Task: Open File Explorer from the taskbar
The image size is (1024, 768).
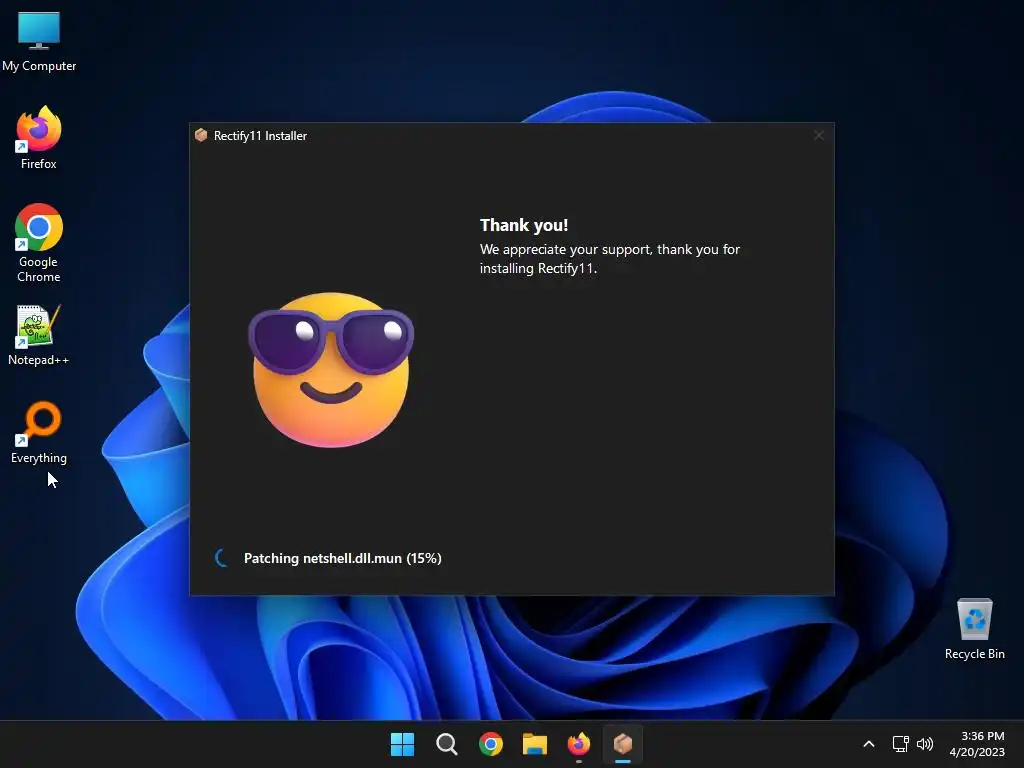Action: pos(535,744)
